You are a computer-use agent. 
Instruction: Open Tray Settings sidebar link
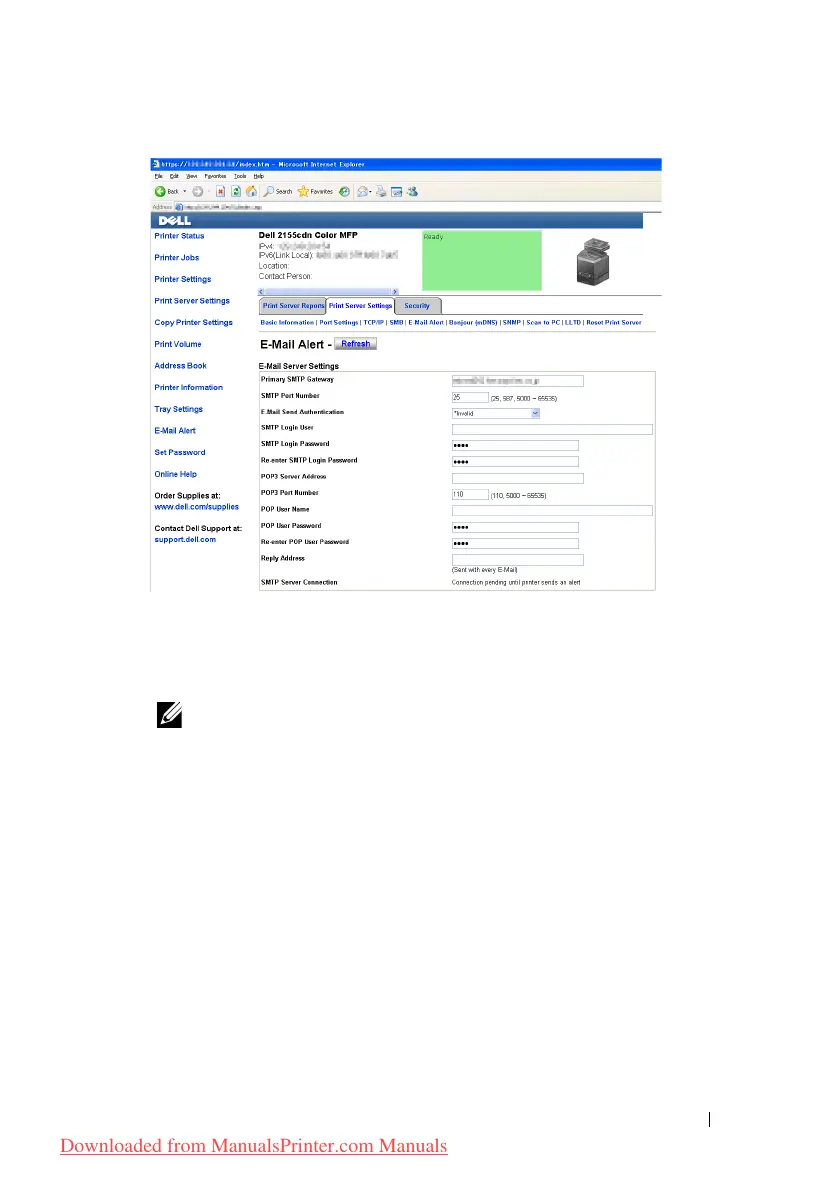pyautogui.click(x=179, y=410)
